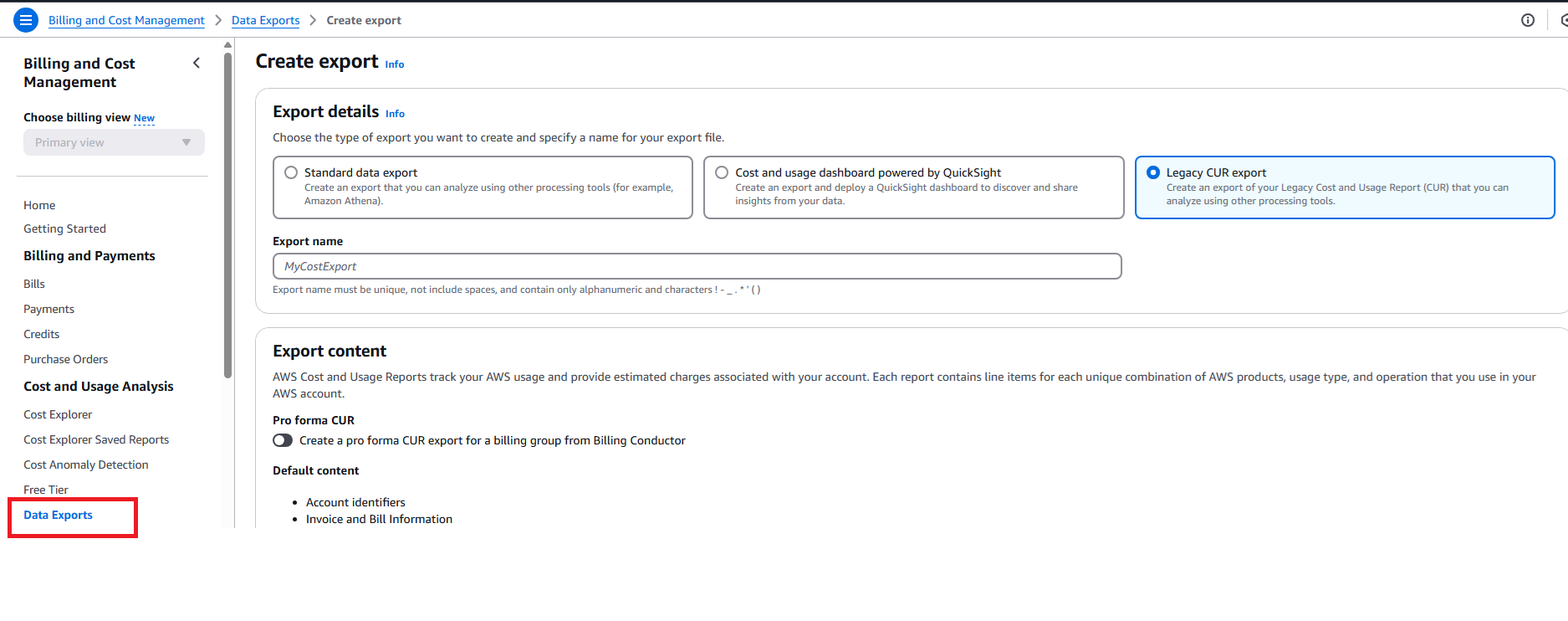The image size is (1568, 621).
Task: Go to Cost Anomaly Detection page
Action: (x=86, y=464)
